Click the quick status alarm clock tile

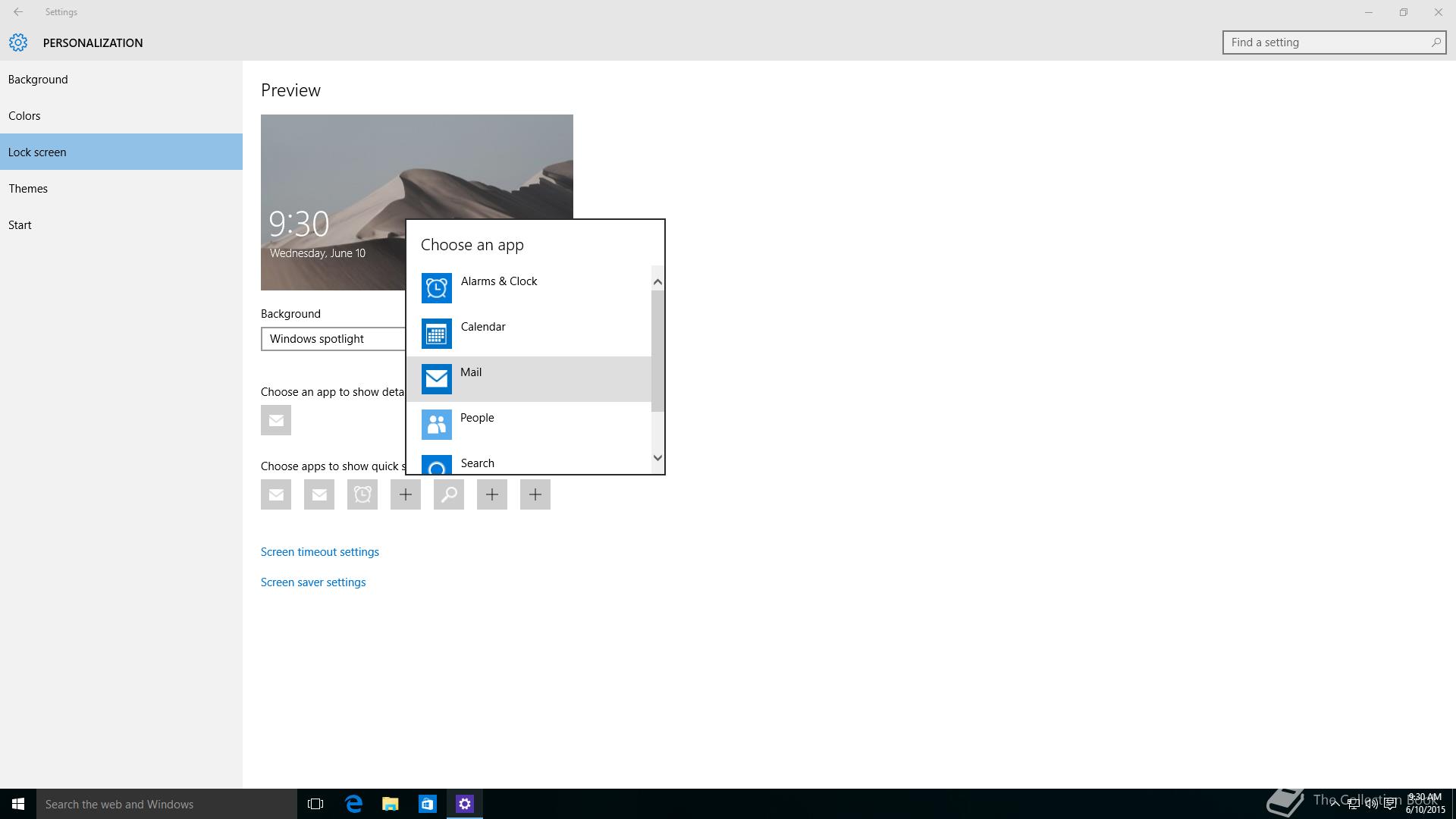(x=362, y=494)
